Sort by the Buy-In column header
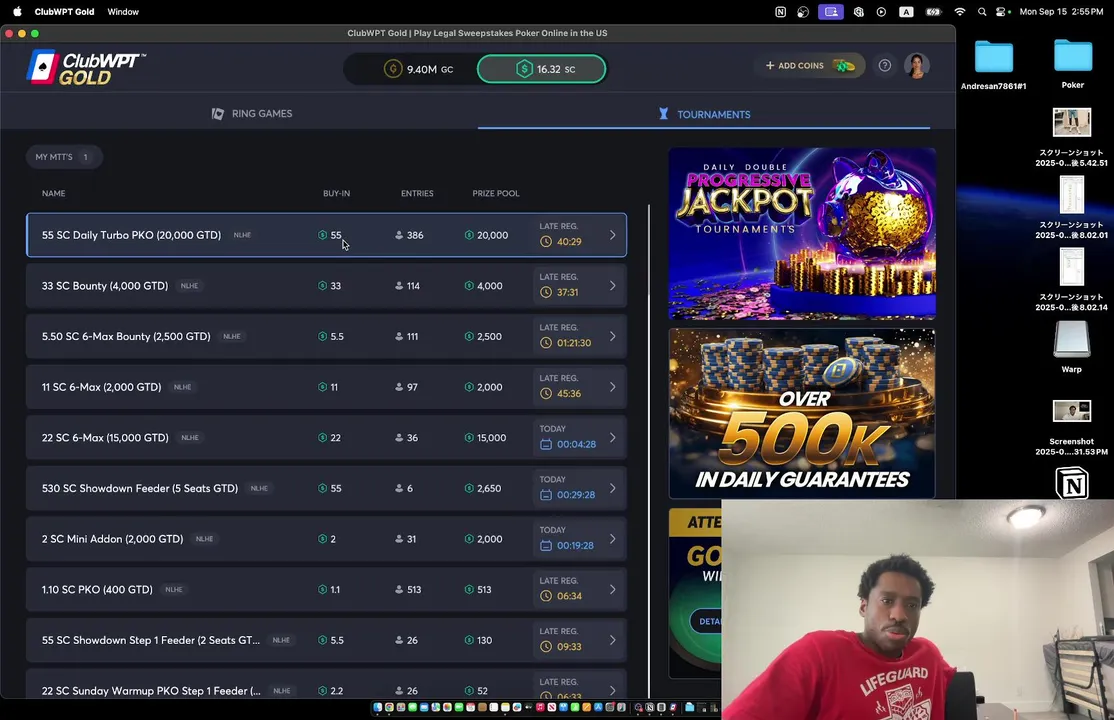The image size is (1114, 720). click(x=336, y=193)
